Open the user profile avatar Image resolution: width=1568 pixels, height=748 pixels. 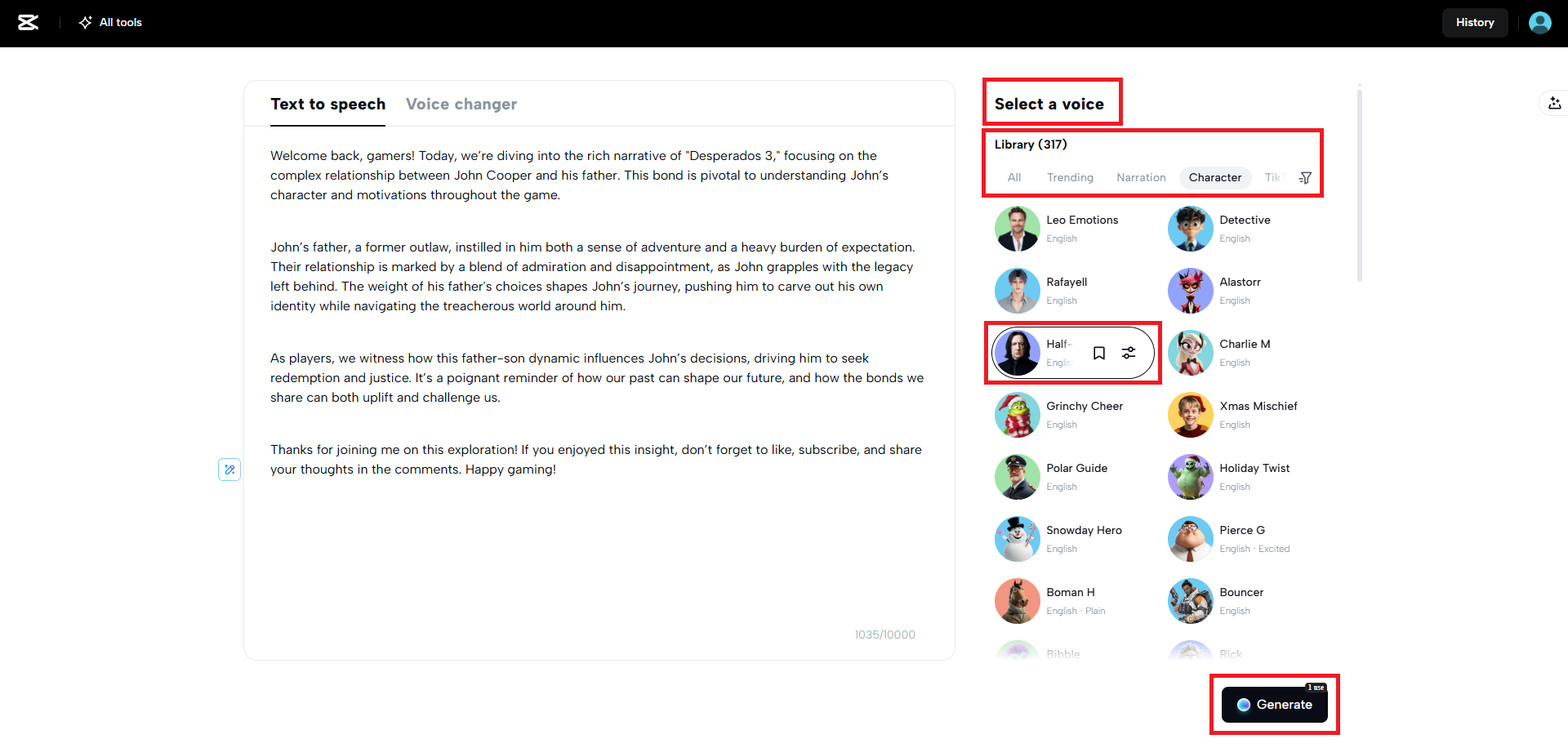coord(1540,23)
